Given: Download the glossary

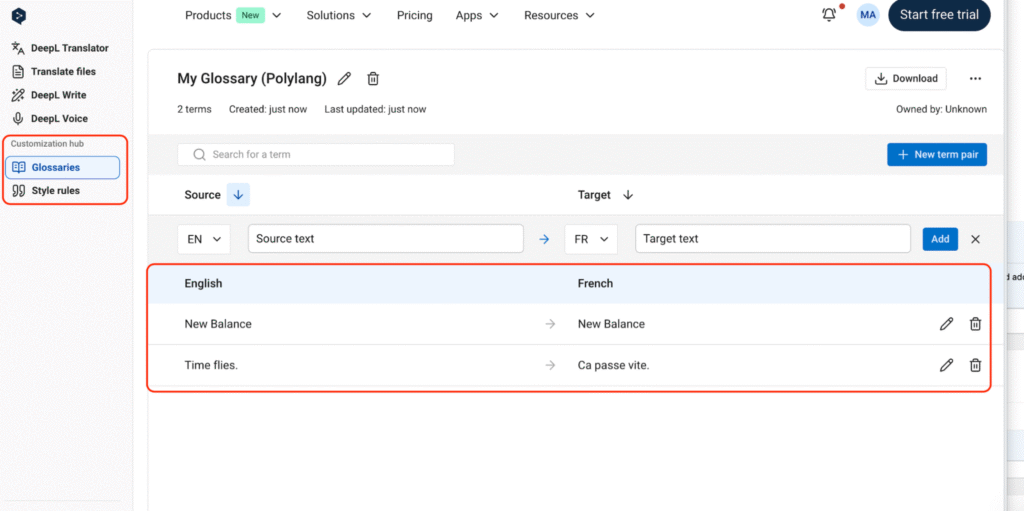Looking at the screenshot, I should (x=906, y=78).
